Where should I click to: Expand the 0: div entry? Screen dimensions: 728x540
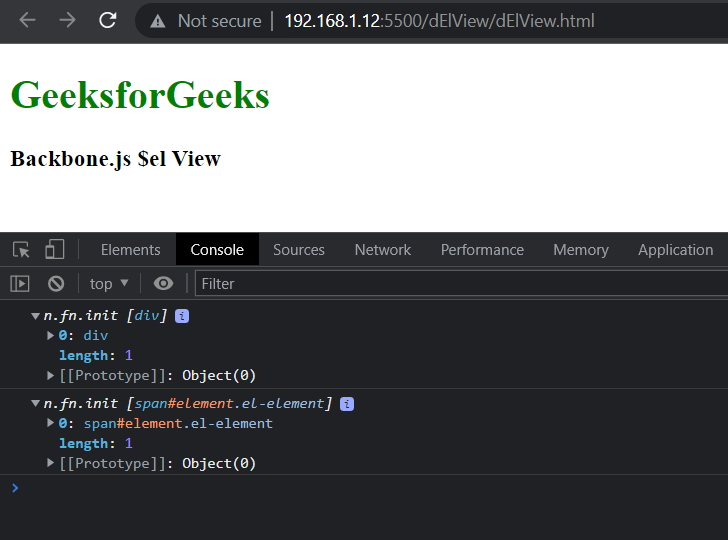point(51,335)
